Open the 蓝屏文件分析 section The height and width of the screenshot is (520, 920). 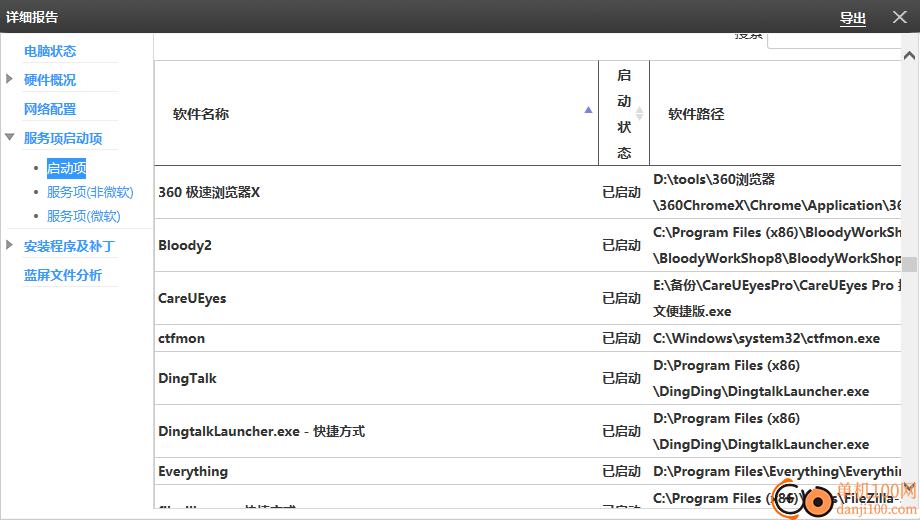click(63, 275)
